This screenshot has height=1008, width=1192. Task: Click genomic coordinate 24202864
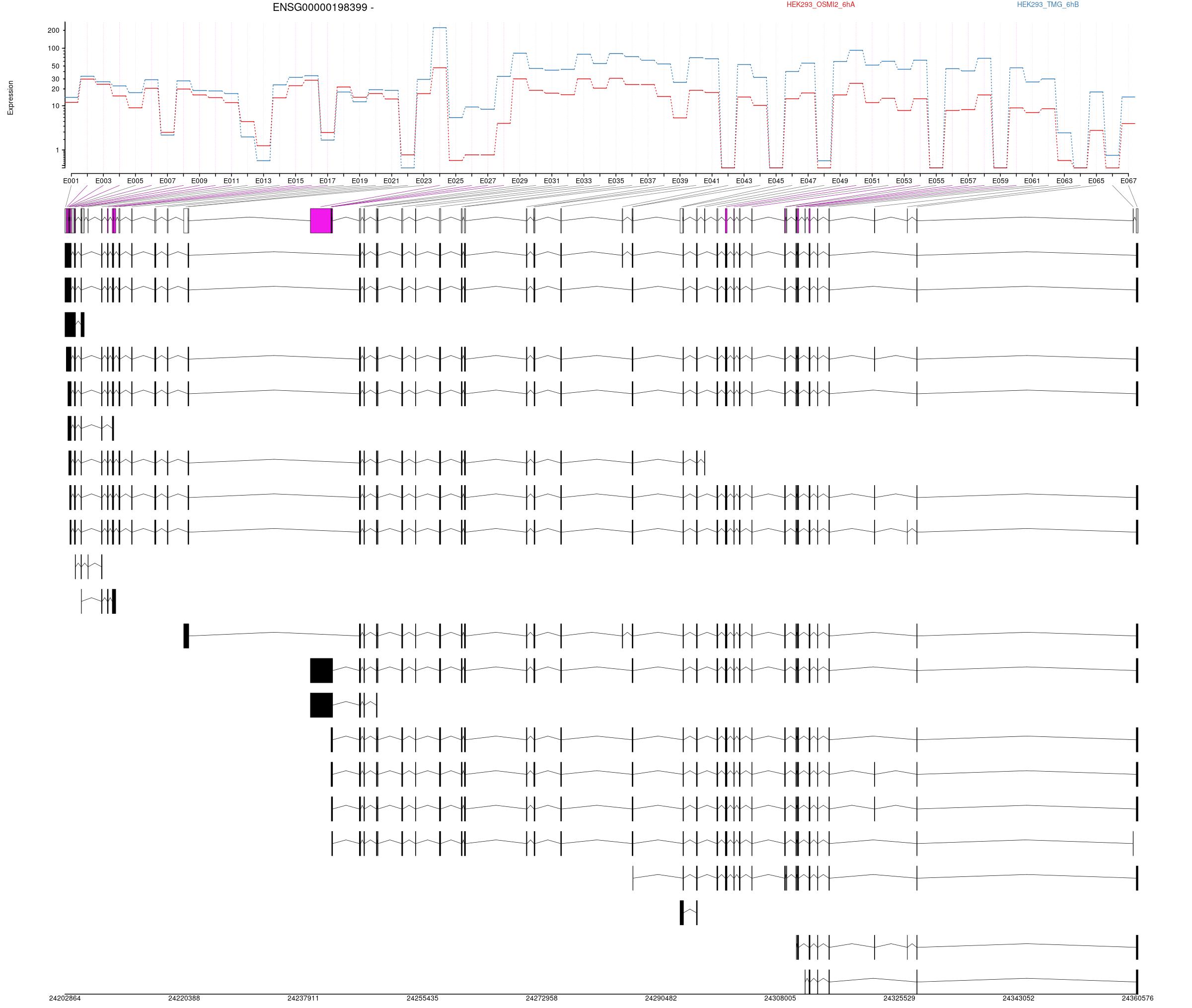point(65,998)
